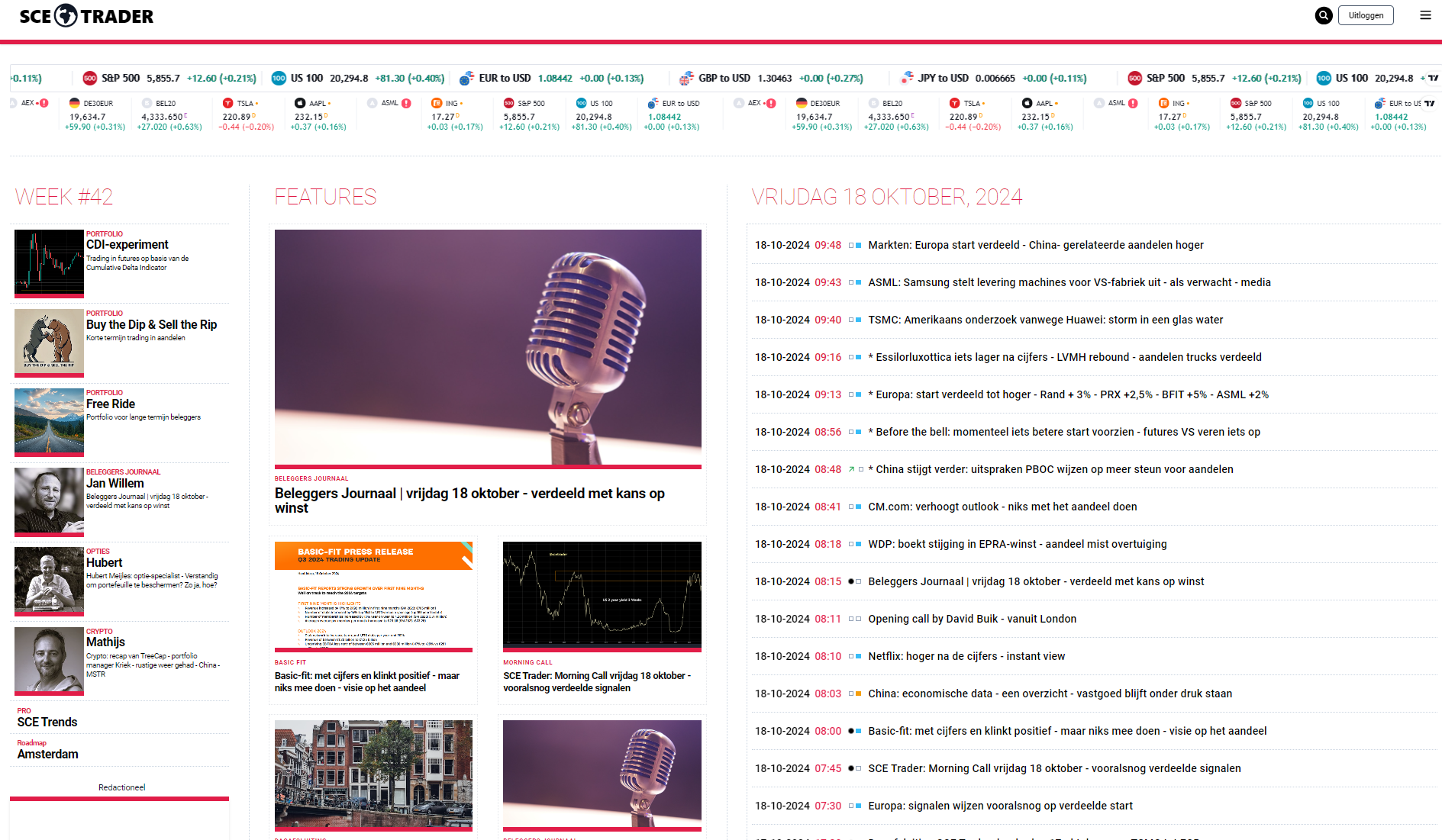Click the green arrow icon beside China stijgt verder
Viewport: 1442px width, 840px height.
(x=851, y=469)
